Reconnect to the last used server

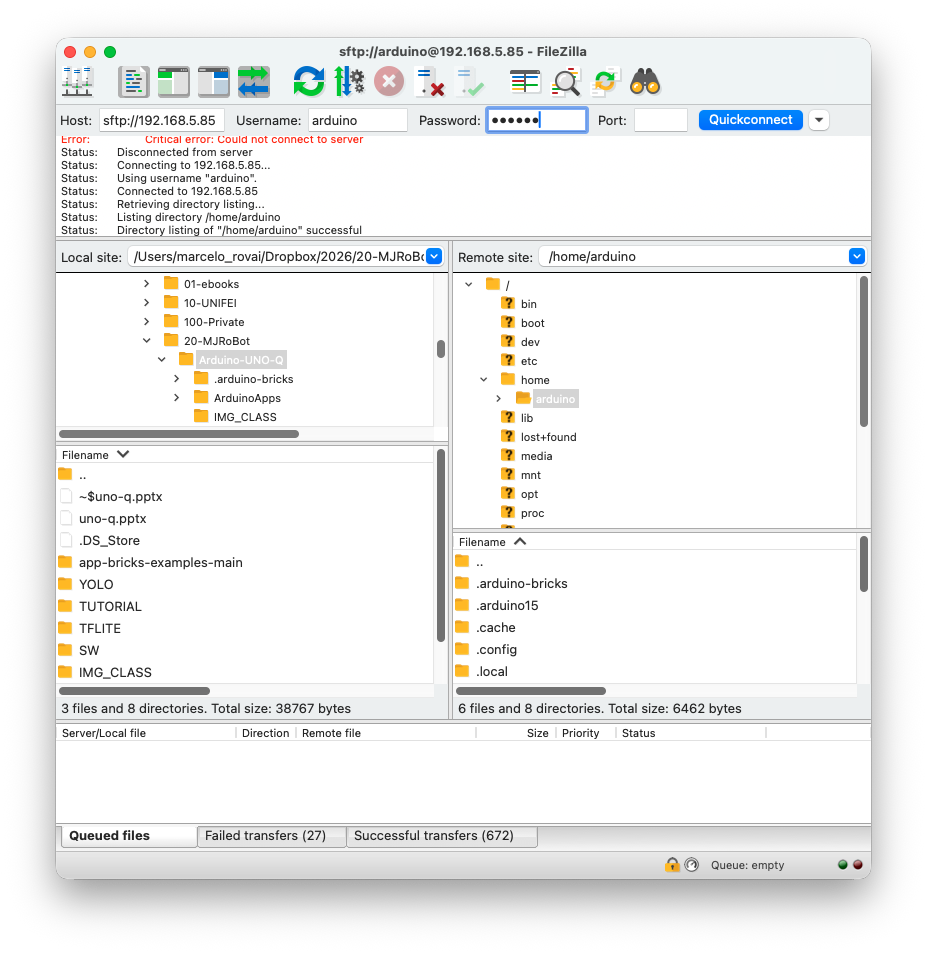(470, 81)
